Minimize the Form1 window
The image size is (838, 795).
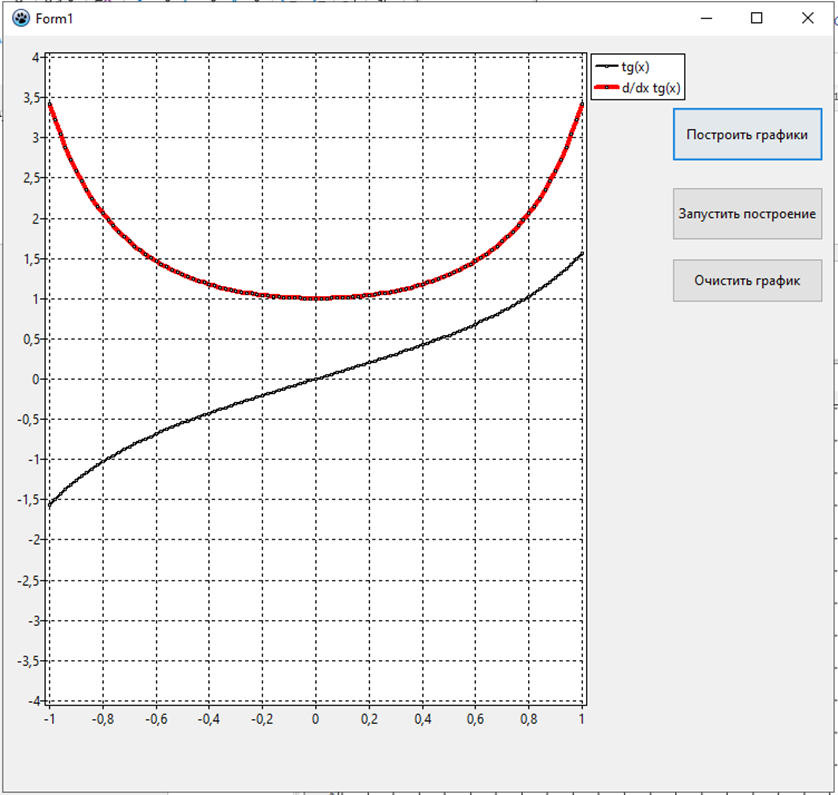pyautogui.click(x=706, y=18)
